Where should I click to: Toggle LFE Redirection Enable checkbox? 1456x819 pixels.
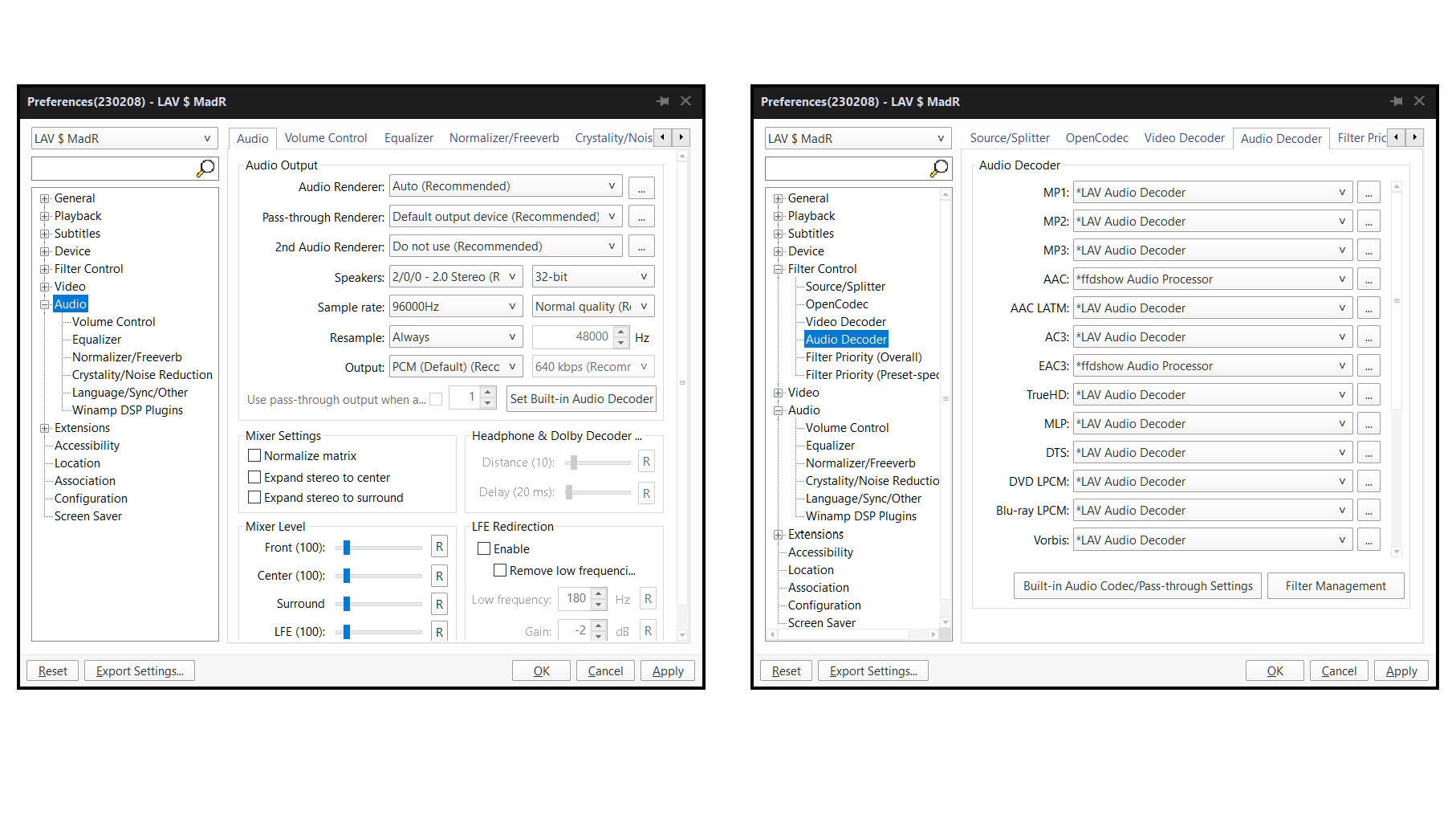point(484,548)
